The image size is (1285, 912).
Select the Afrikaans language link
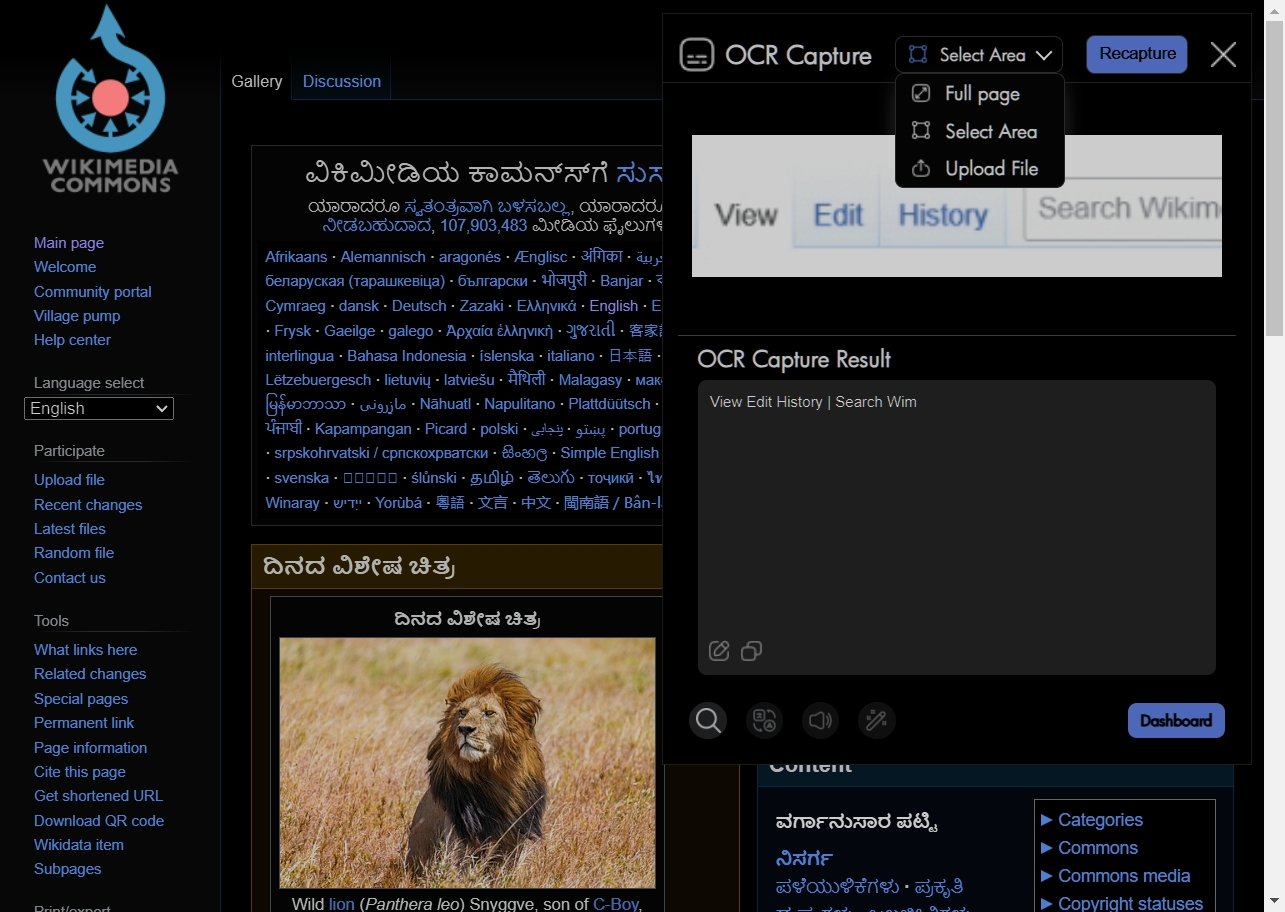pos(296,257)
